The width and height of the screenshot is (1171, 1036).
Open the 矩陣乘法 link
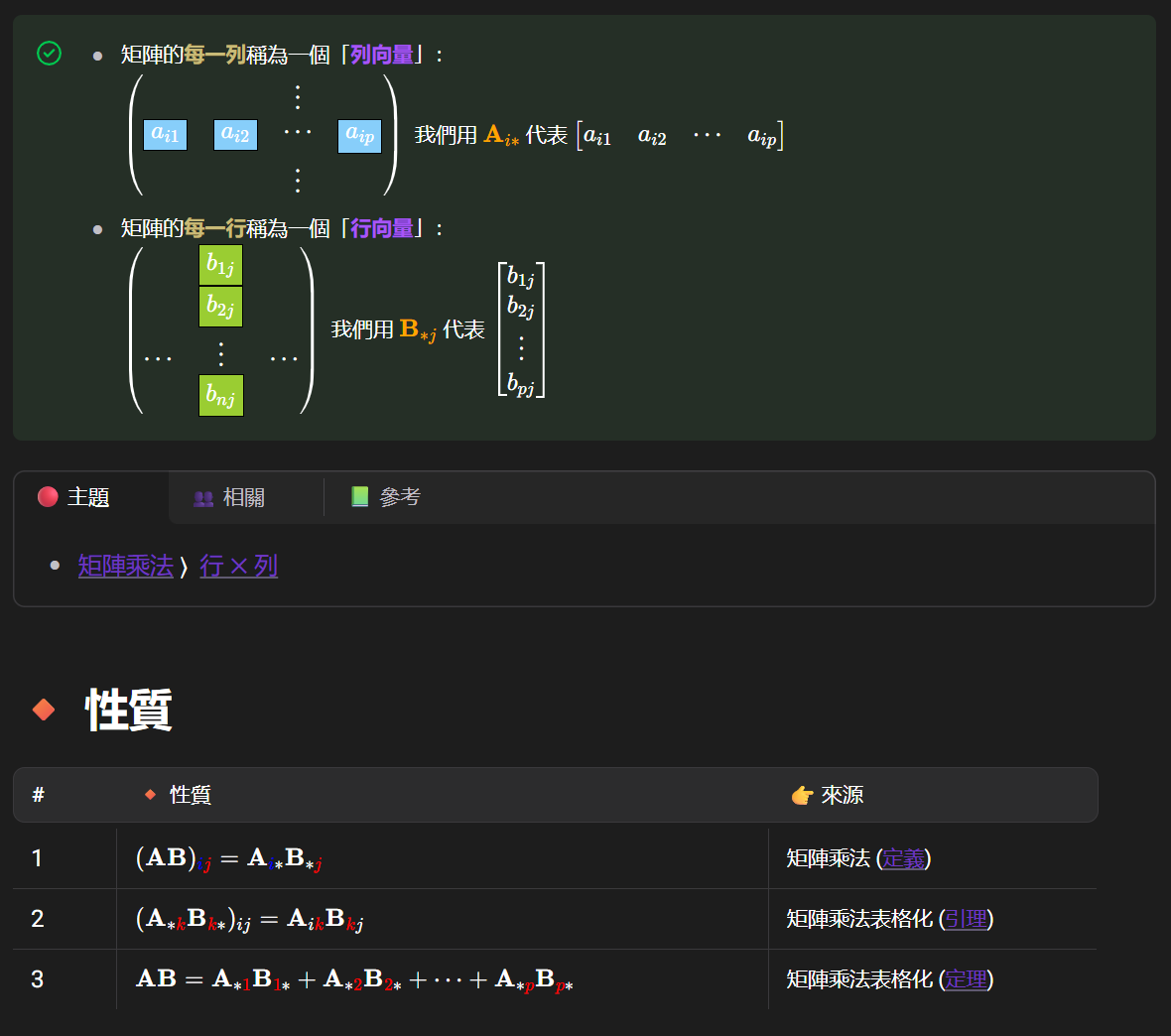(x=126, y=566)
